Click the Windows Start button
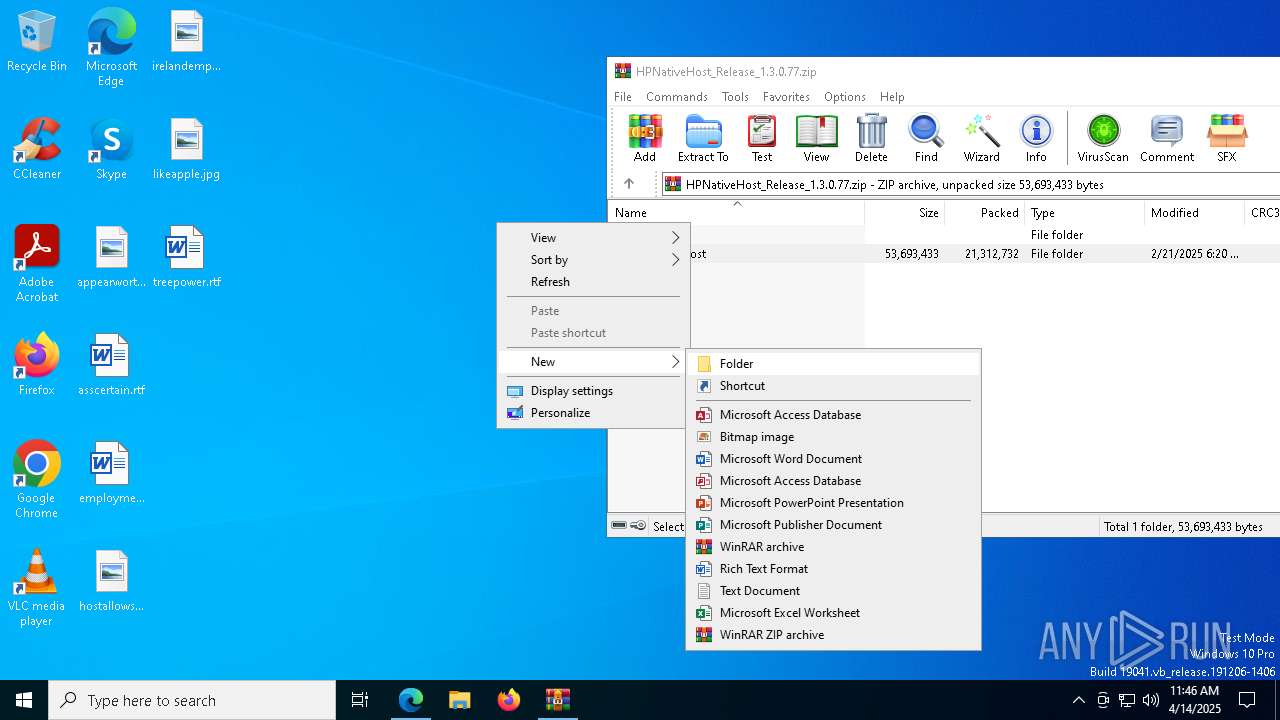Viewport: 1280px width, 720px height. click(x=24, y=700)
